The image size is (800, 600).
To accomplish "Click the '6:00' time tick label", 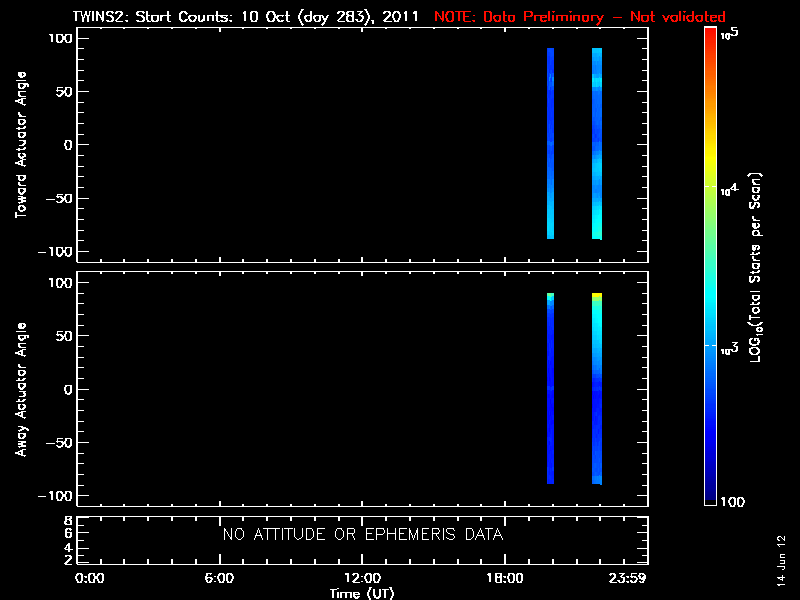I will coord(219,578).
